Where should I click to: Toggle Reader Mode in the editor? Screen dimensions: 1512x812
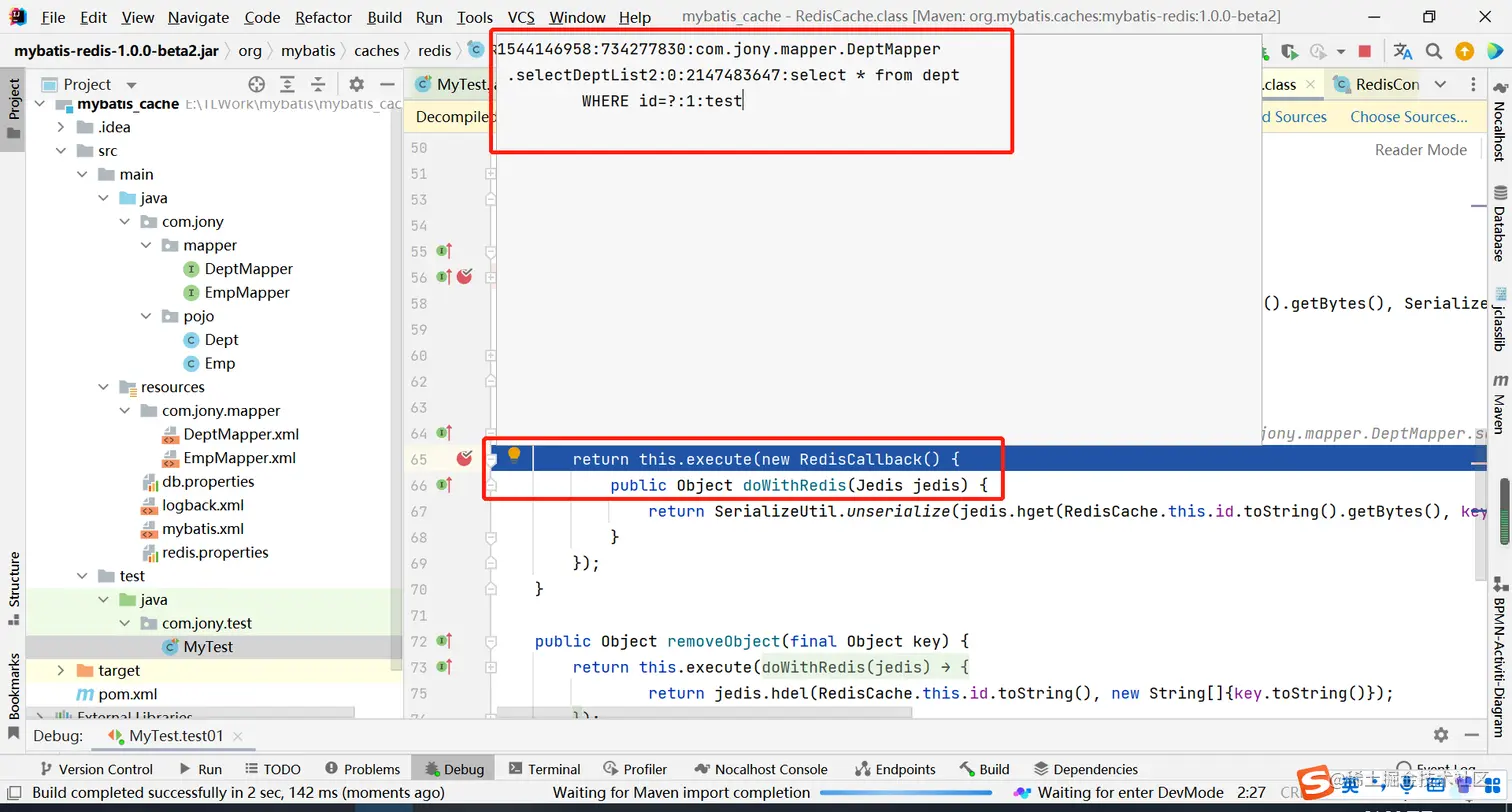coord(1421,150)
